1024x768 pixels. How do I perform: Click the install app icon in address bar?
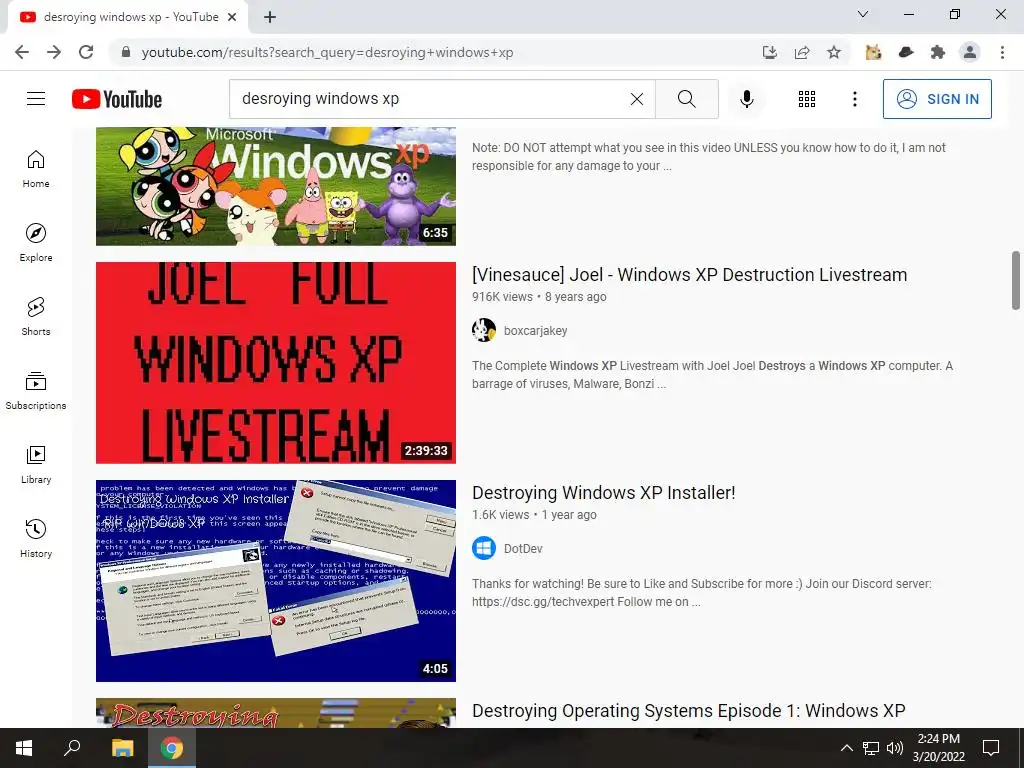770,52
